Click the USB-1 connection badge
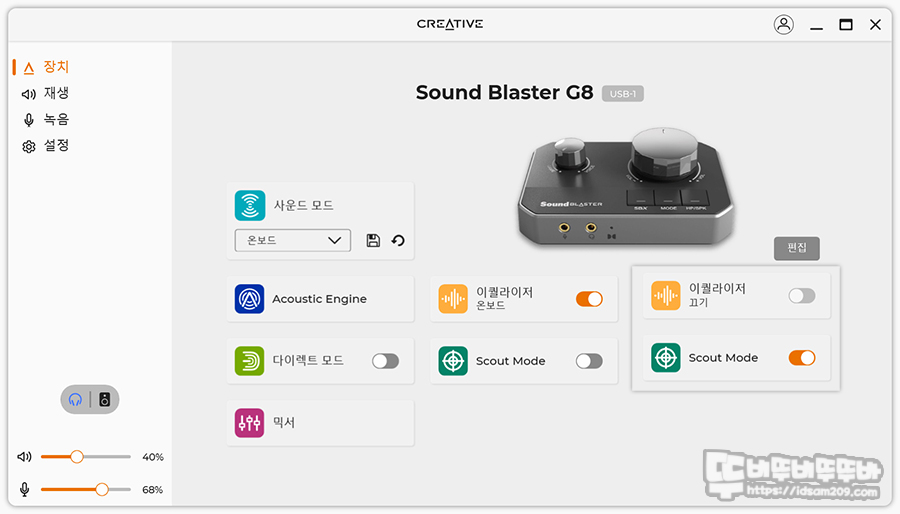This screenshot has width=900, height=514. [623, 94]
